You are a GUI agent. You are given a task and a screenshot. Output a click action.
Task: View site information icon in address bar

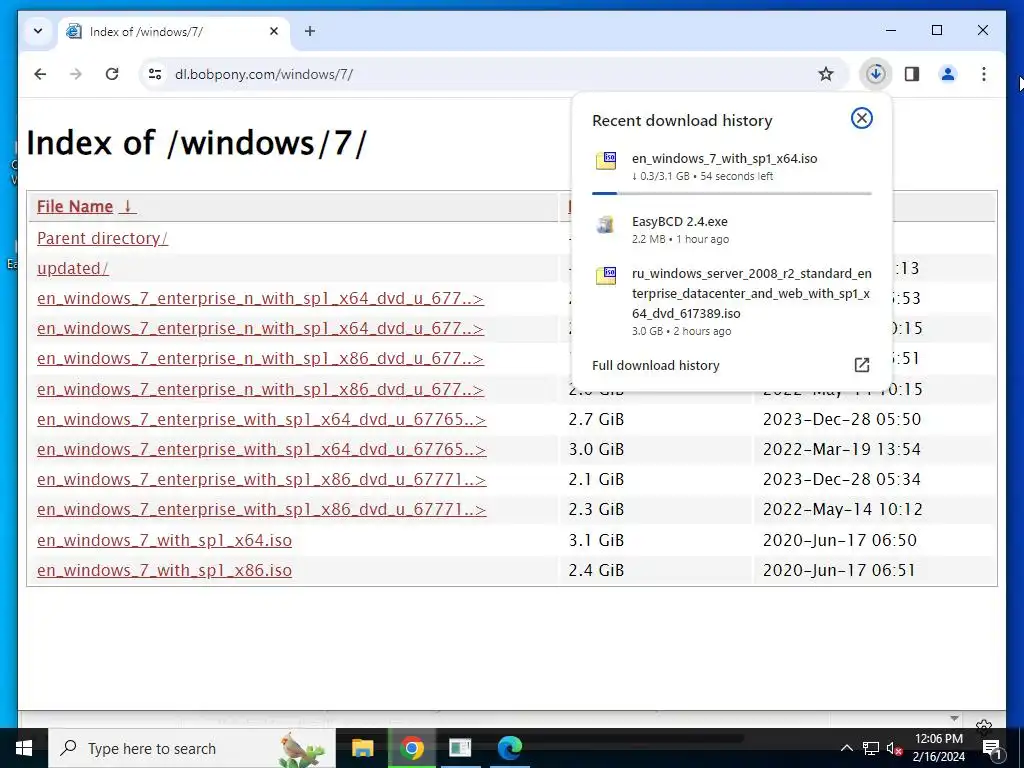point(155,74)
